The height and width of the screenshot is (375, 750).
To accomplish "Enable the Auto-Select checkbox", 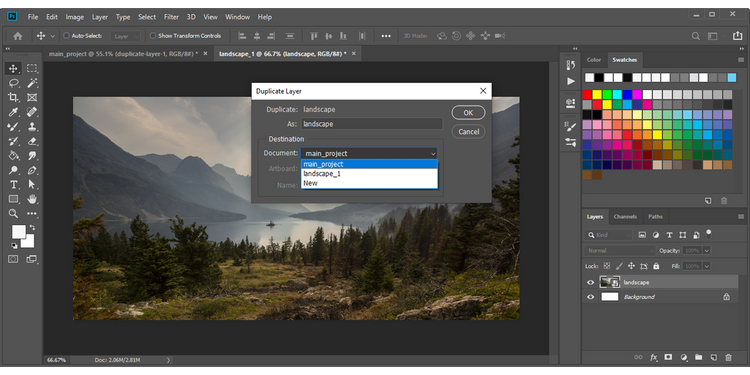I will click(x=66, y=36).
